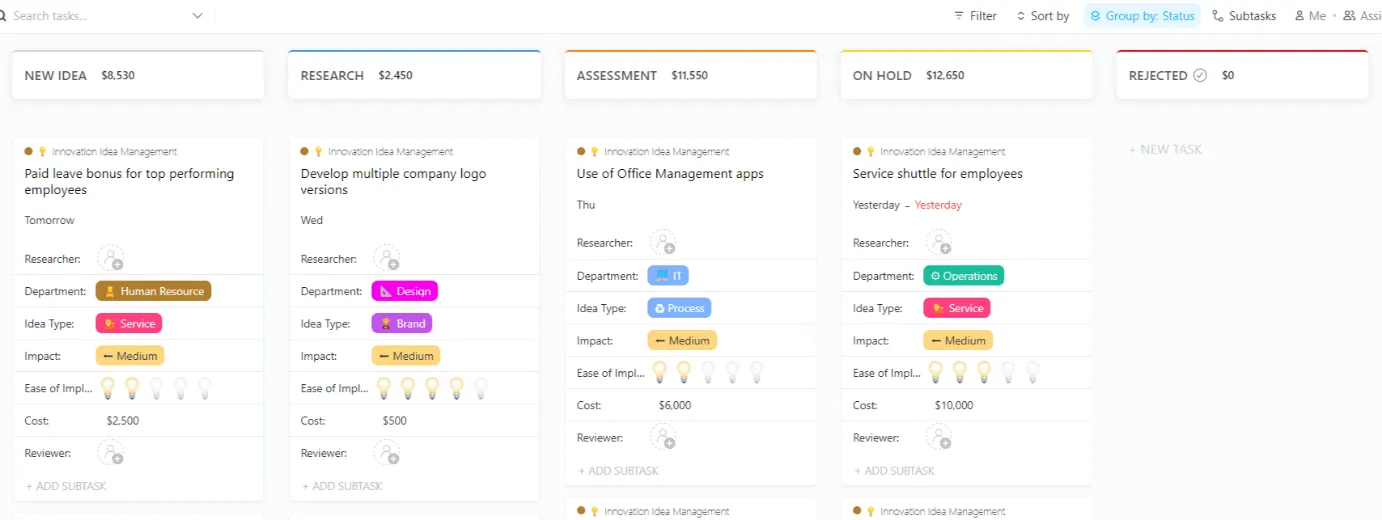Assign researcher on Paid leave bonus card
The height and width of the screenshot is (520, 1382).
click(x=111, y=258)
